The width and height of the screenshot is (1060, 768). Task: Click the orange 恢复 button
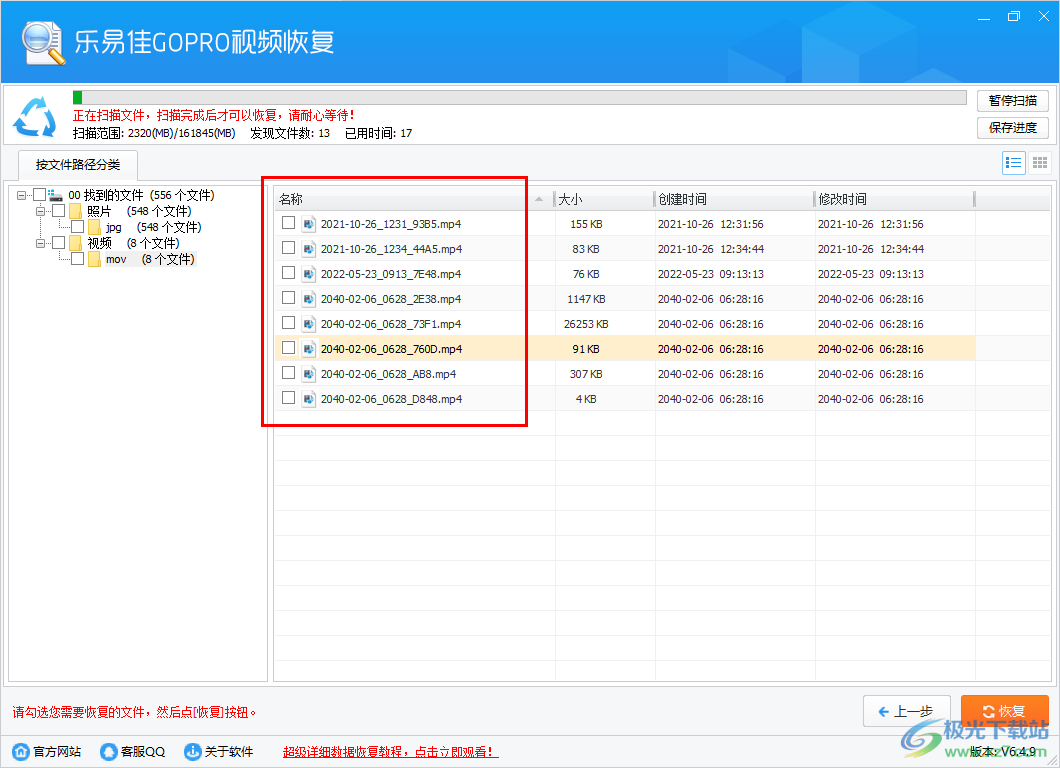[1005, 711]
